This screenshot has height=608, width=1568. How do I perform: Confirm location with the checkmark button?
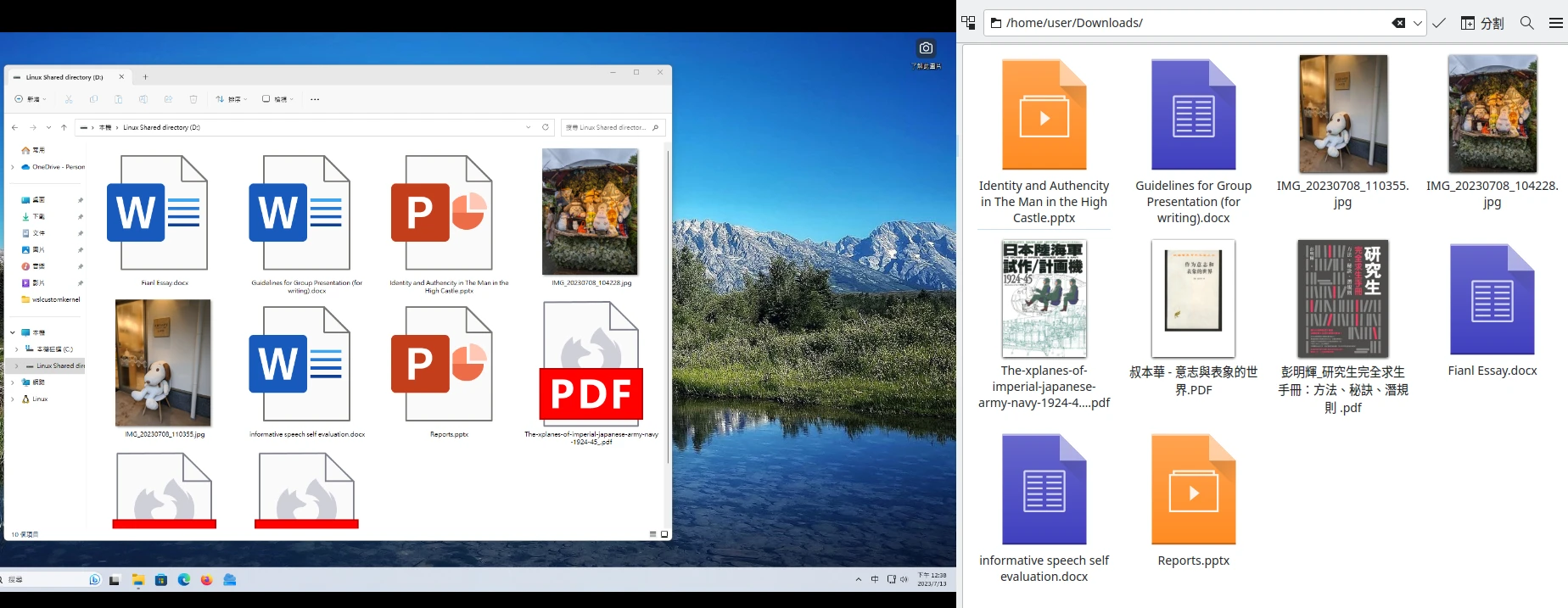(x=1439, y=23)
